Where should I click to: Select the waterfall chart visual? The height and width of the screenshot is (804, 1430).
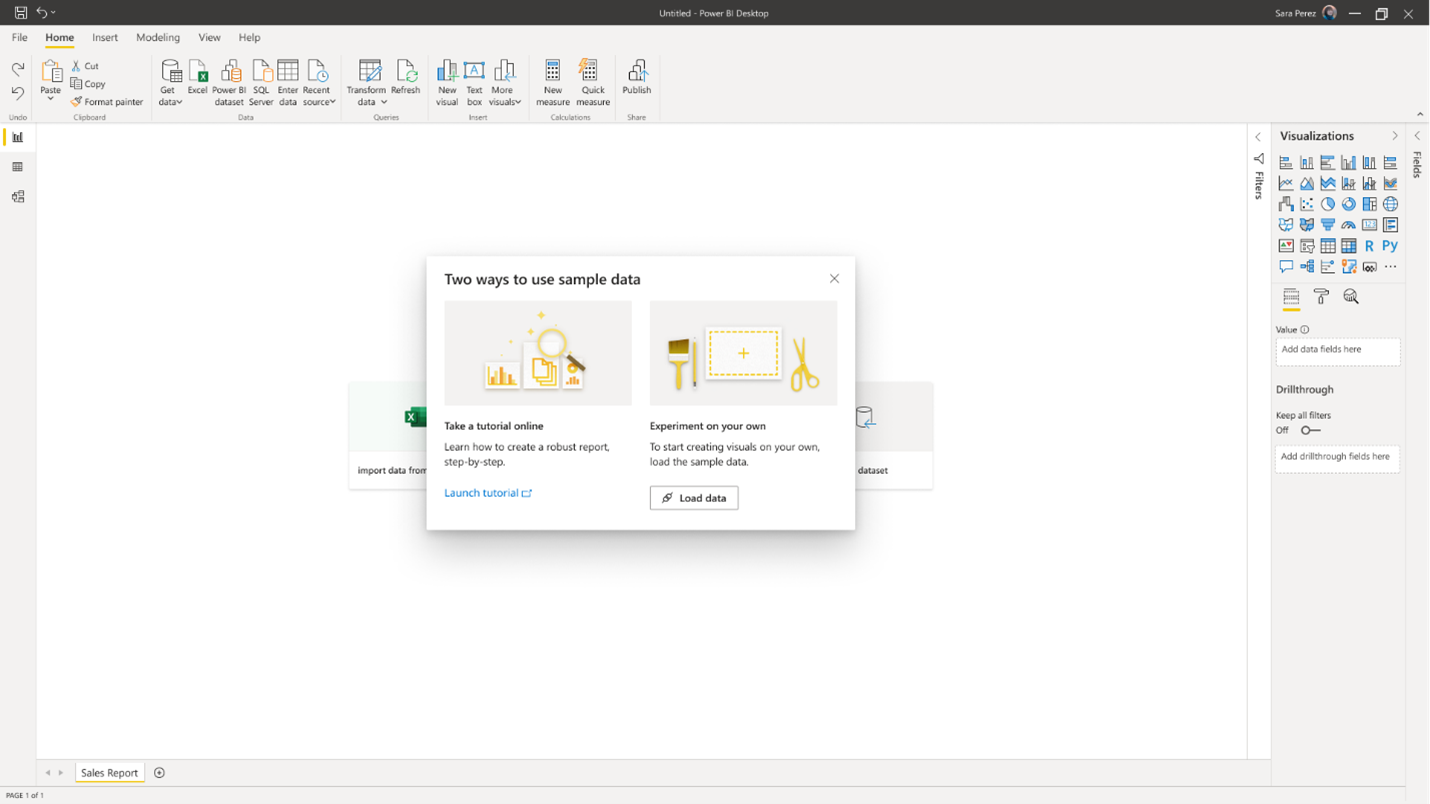(1286, 204)
